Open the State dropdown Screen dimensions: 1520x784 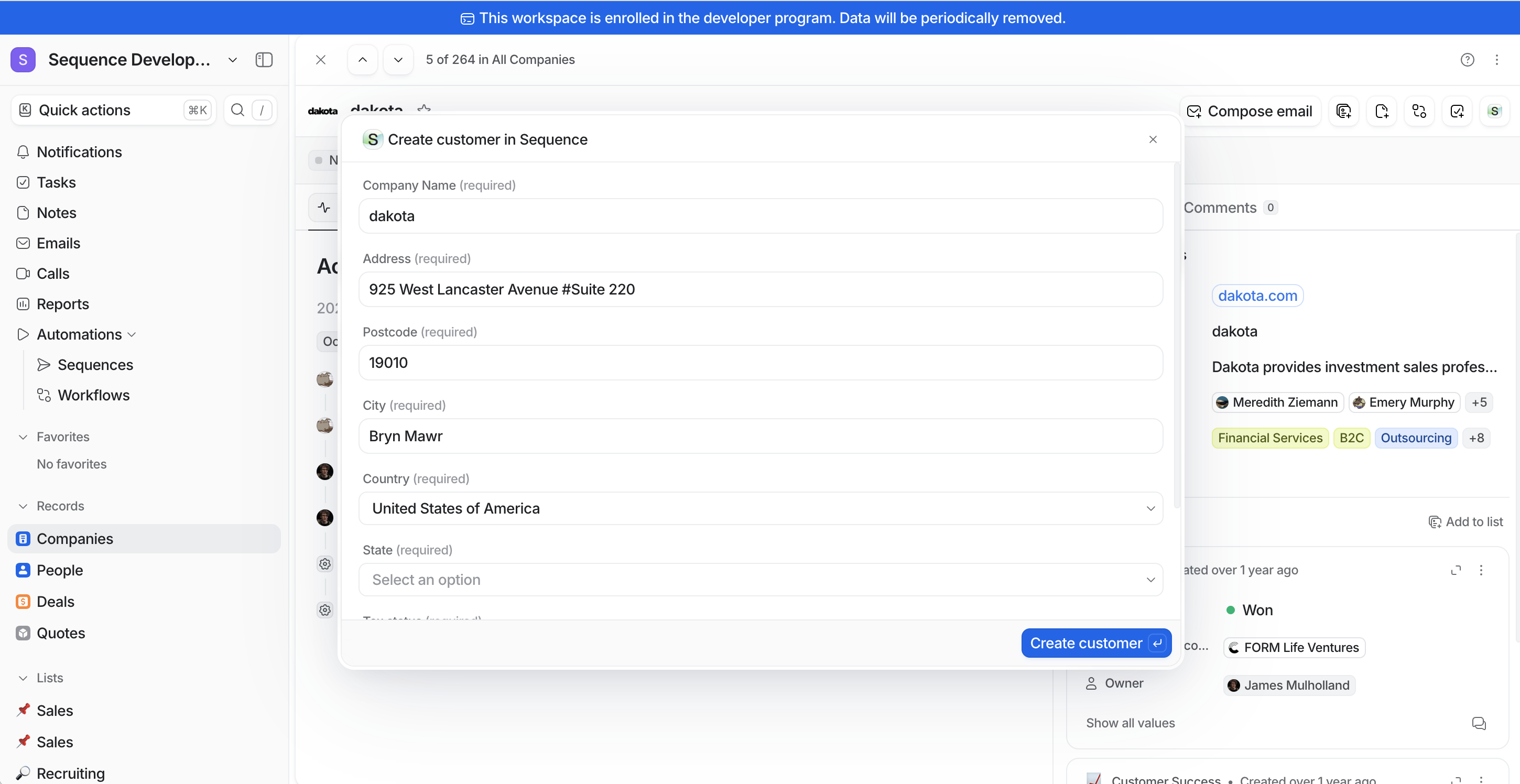click(761, 580)
